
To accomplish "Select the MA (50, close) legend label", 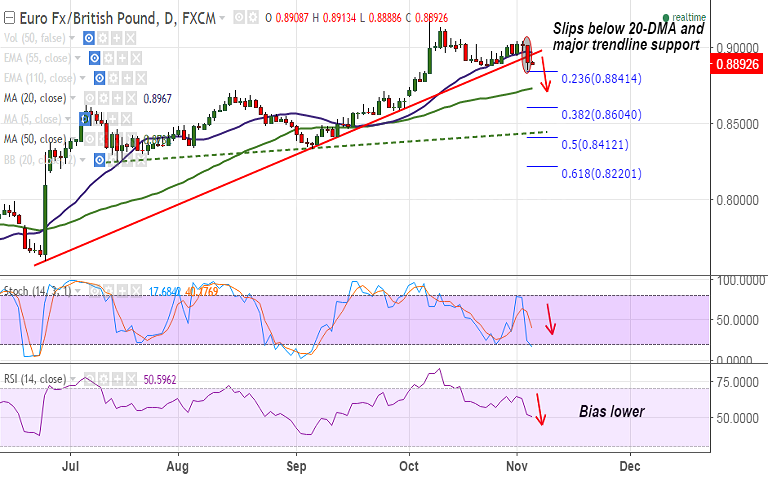I will (x=35, y=139).
